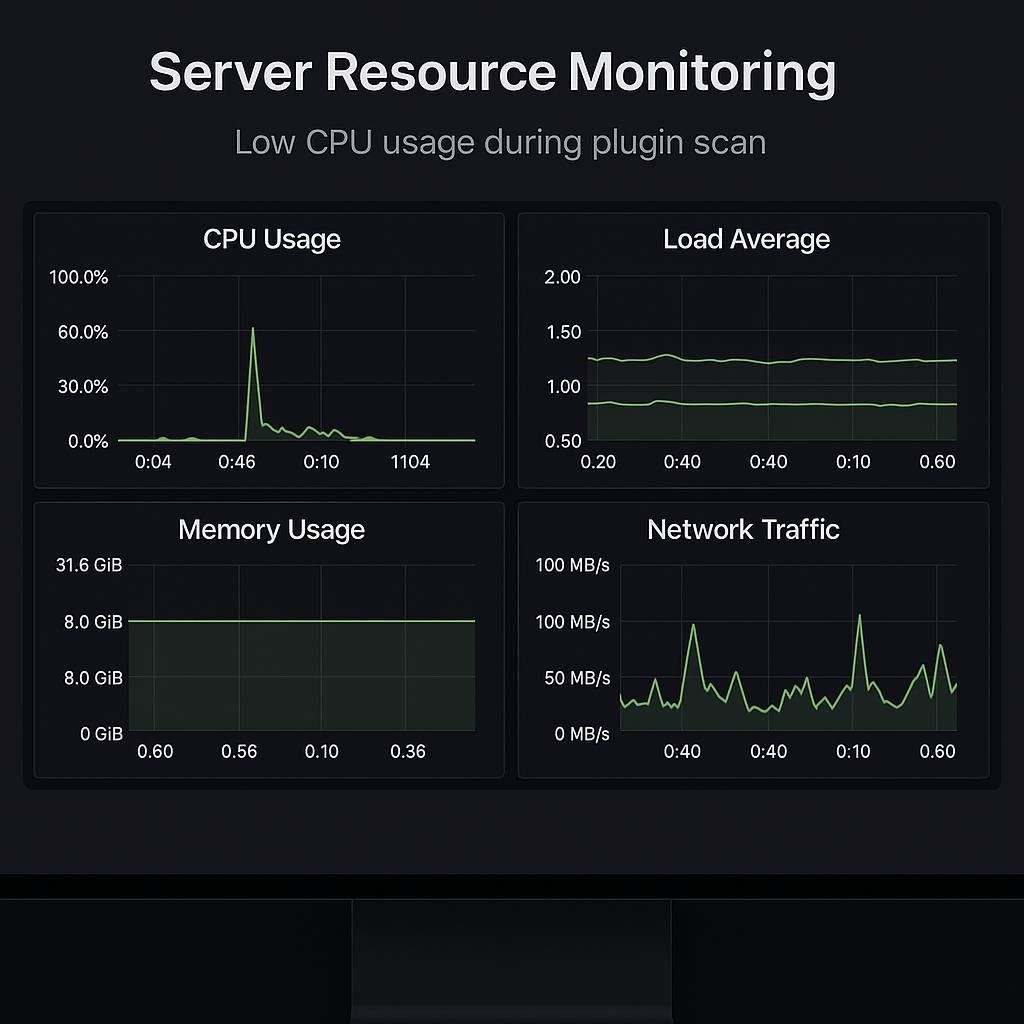The image size is (1024, 1024).
Task: Click the tallest peak in Network Traffic
Action: coord(859,617)
